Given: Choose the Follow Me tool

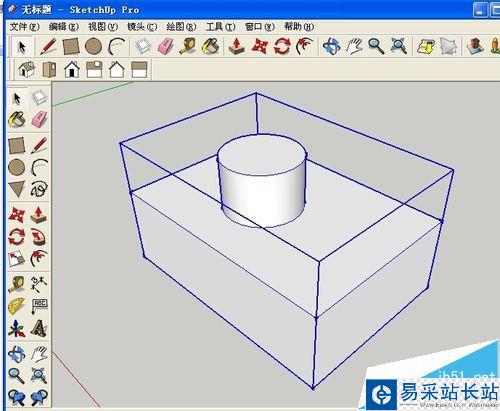Looking at the screenshot, I should [x=39, y=237].
